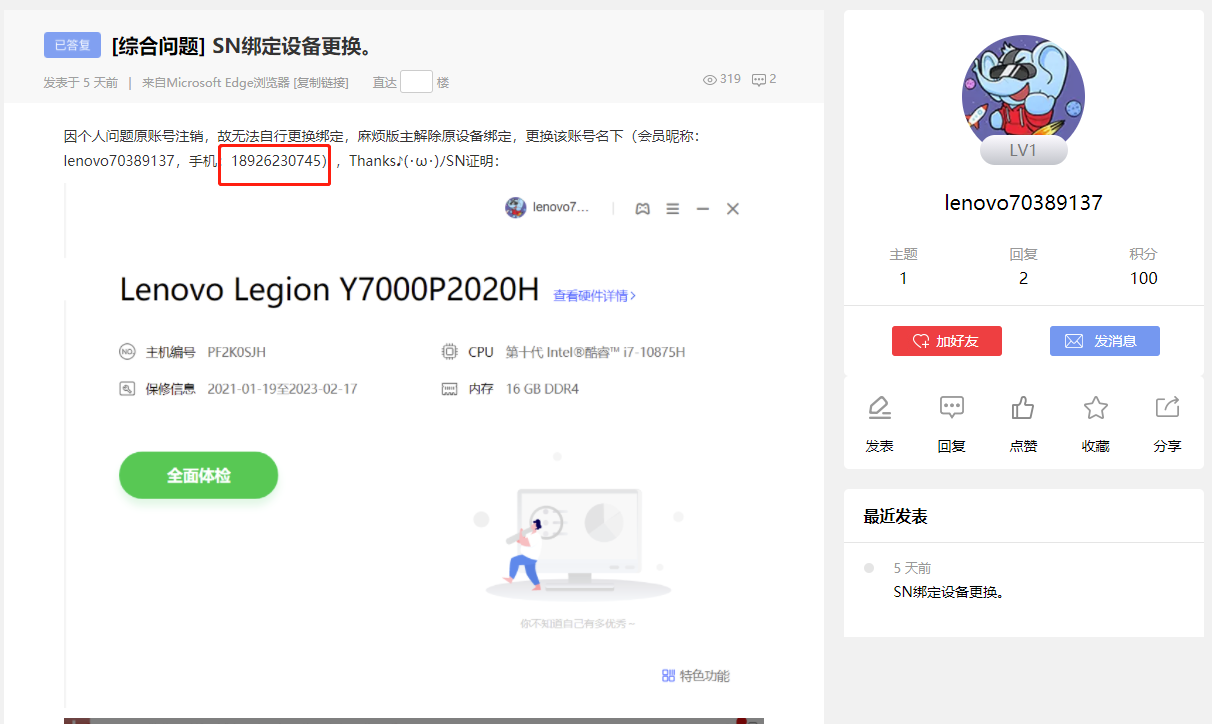Viewport: 1212px width, 724px height.
Task: Click the 发表于 5 天前 timestamp
Action: coord(80,82)
